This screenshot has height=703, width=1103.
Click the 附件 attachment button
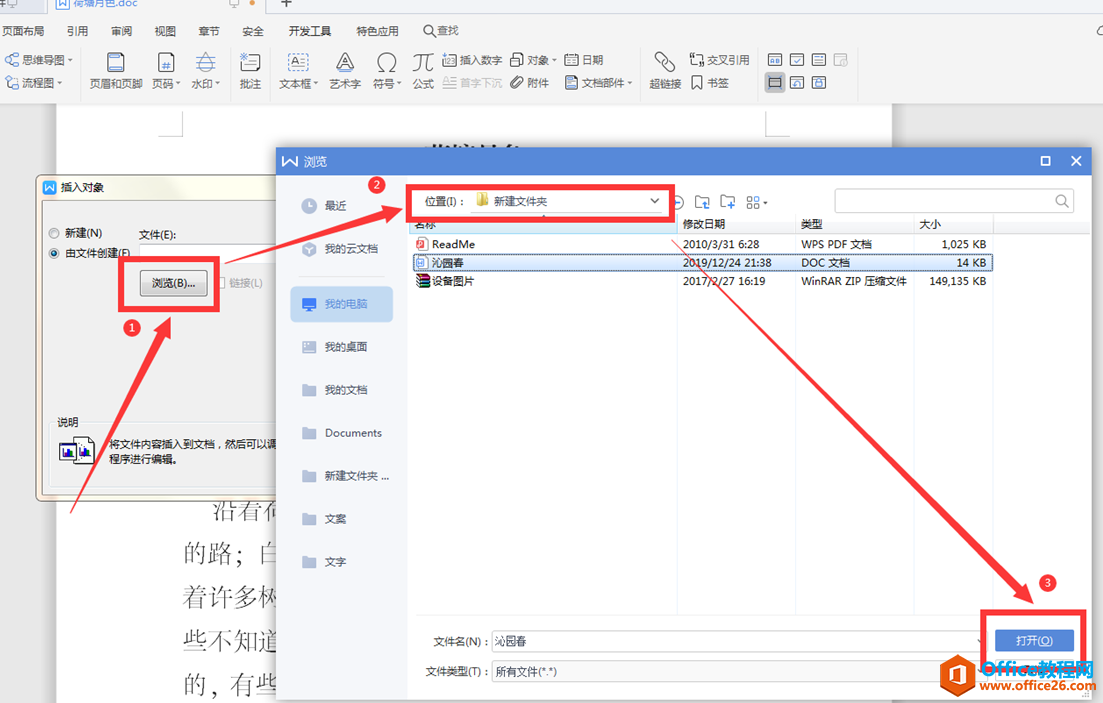(530, 83)
